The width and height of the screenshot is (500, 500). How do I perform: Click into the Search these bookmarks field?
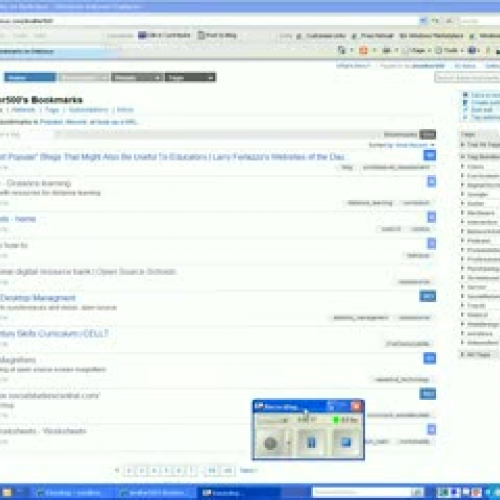point(467,78)
